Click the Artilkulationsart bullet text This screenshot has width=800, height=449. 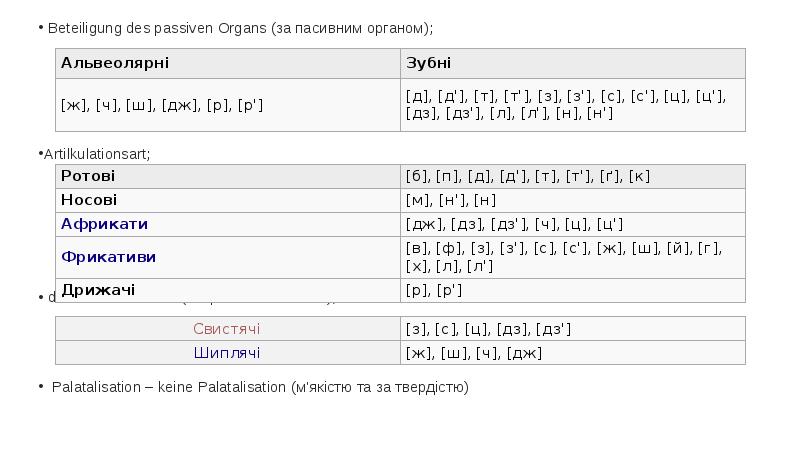click(97, 154)
